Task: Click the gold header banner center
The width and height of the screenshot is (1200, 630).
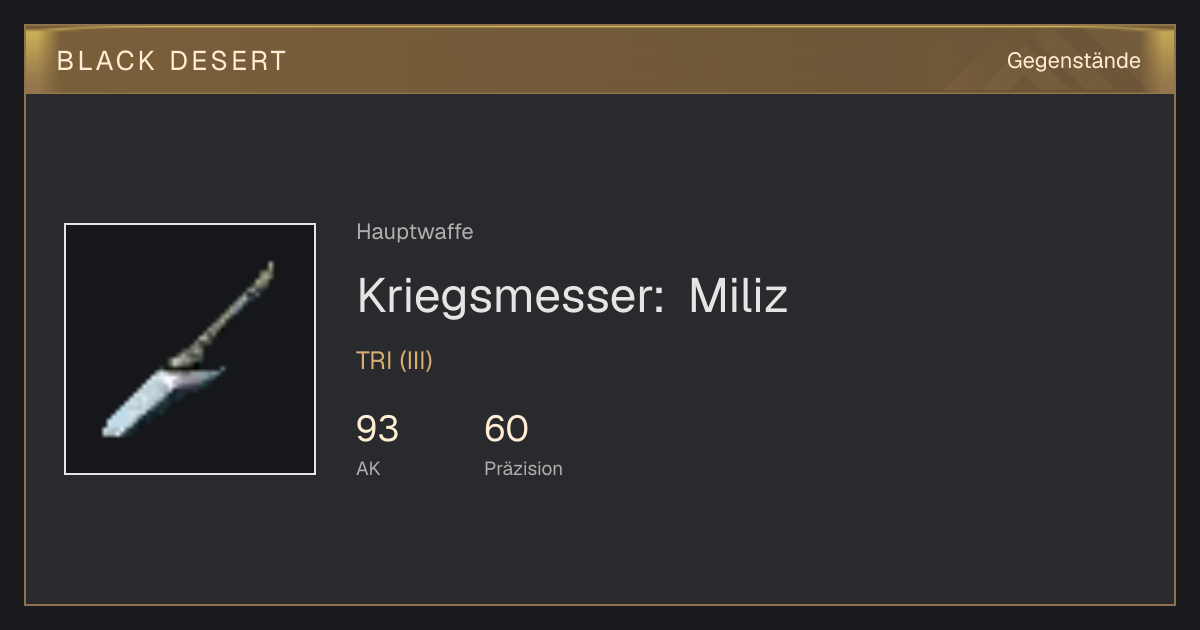Action: pyautogui.click(x=600, y=60)
